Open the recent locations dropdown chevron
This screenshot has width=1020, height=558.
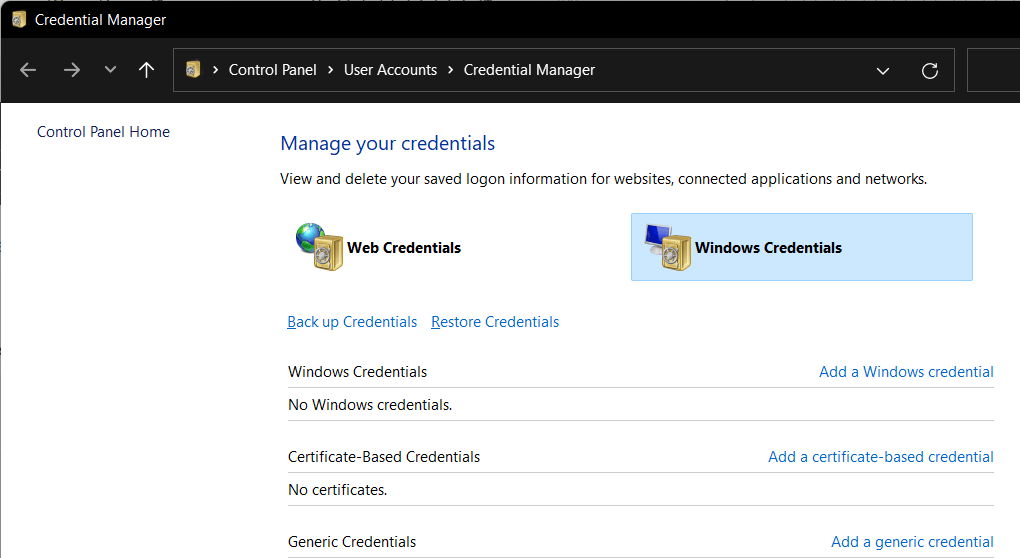(x=111, y=70)
